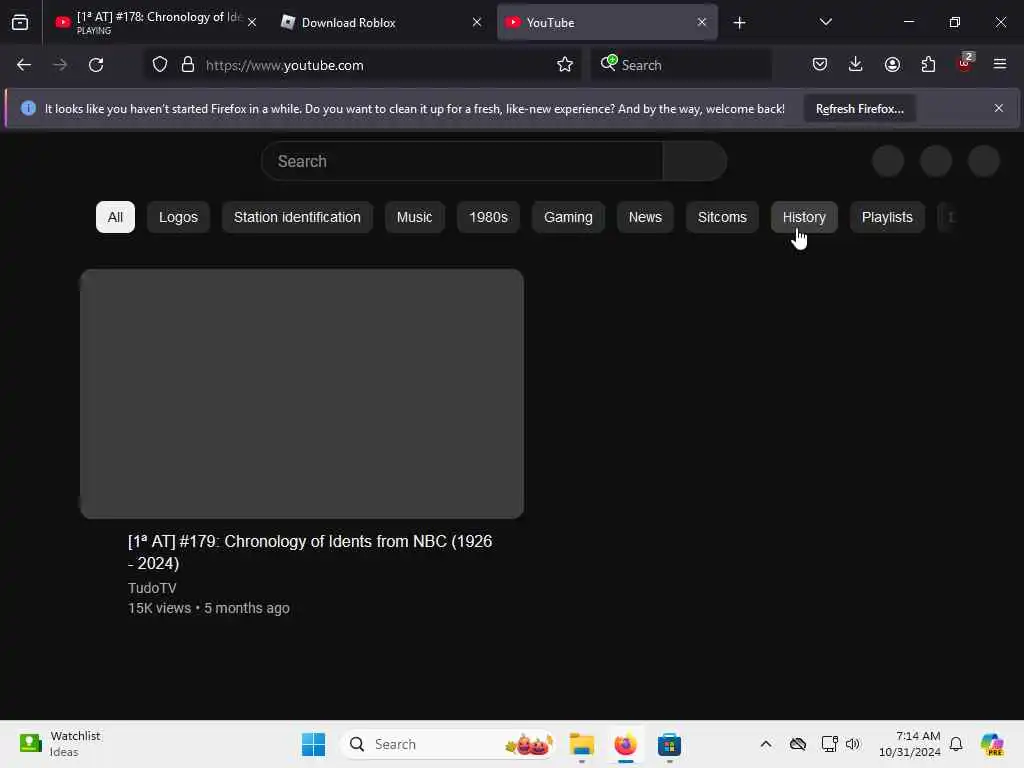
Task: Click the rightmost YouTube header avatar placeholder
Action: [984, 161]
